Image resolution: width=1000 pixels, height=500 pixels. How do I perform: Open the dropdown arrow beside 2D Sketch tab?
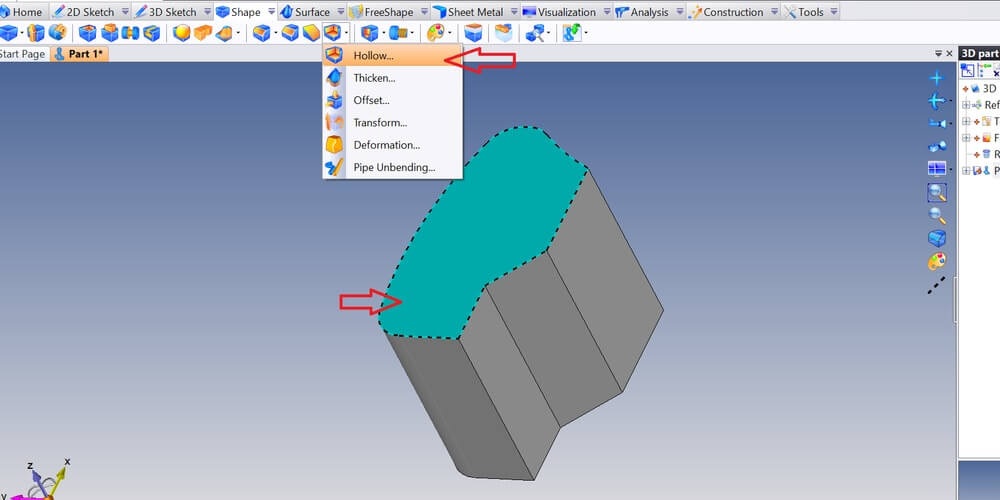coord(125,12)
